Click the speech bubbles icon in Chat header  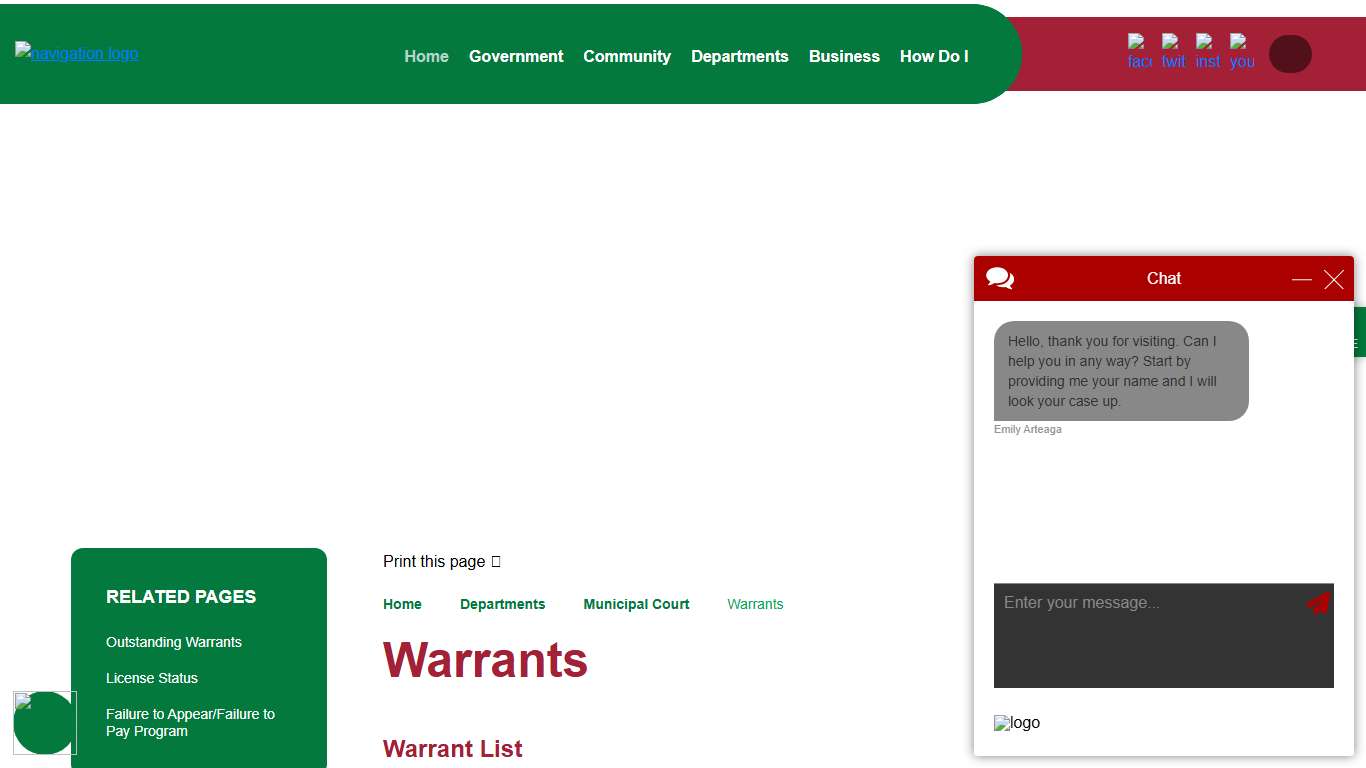pos(1000,279)
